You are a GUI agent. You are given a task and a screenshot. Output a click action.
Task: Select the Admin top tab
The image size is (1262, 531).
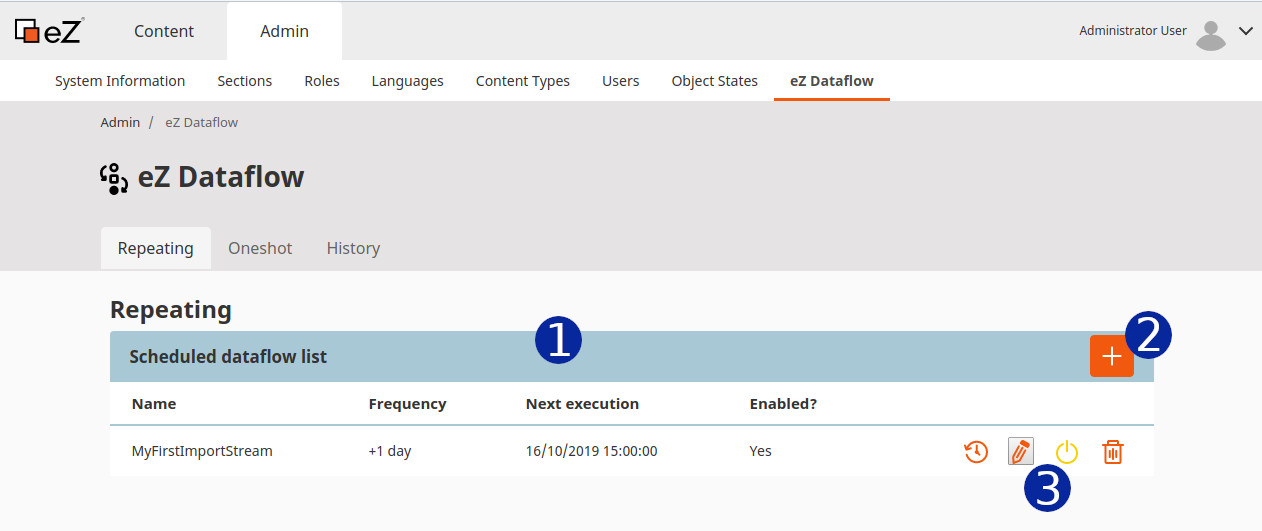285,31
